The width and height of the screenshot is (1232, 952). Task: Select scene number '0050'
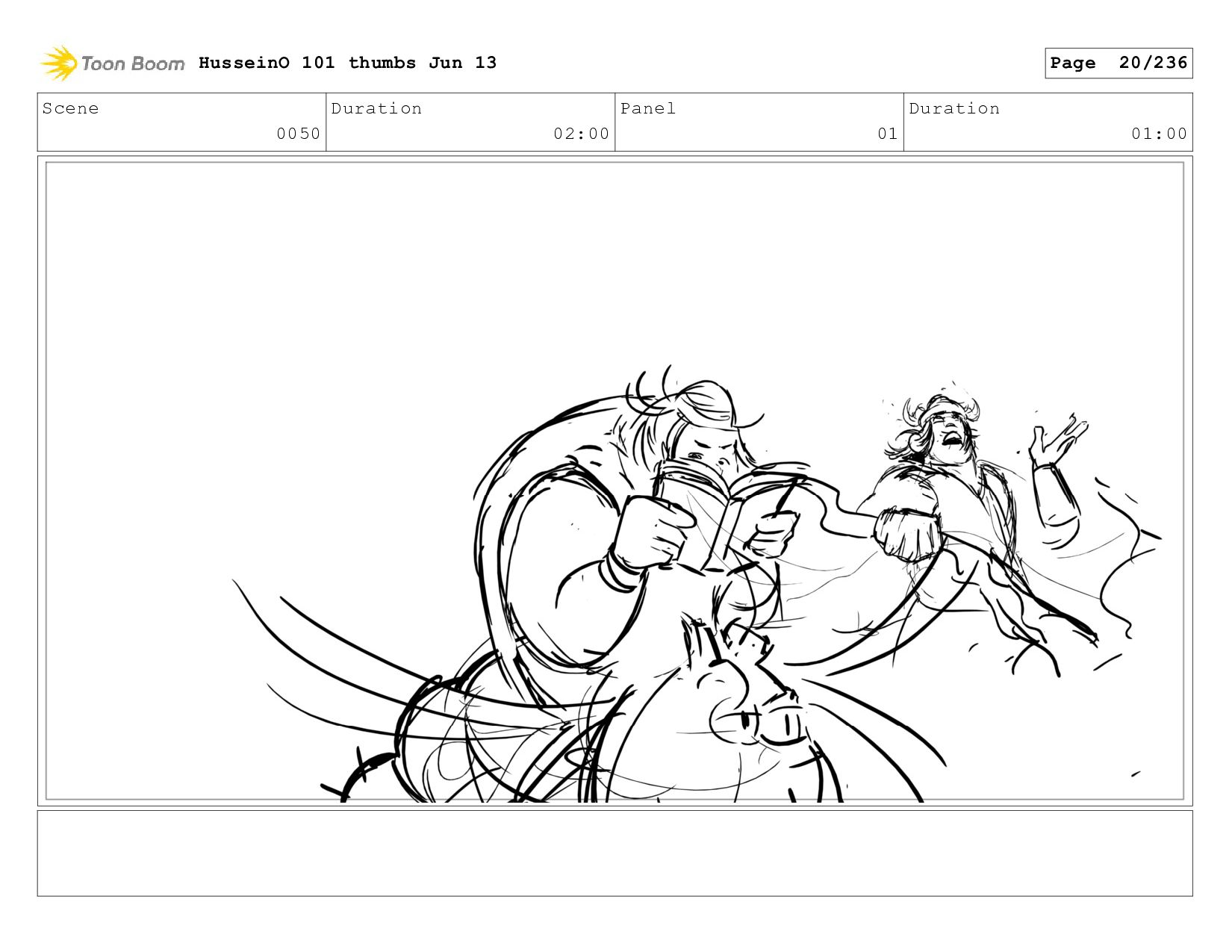298,134
